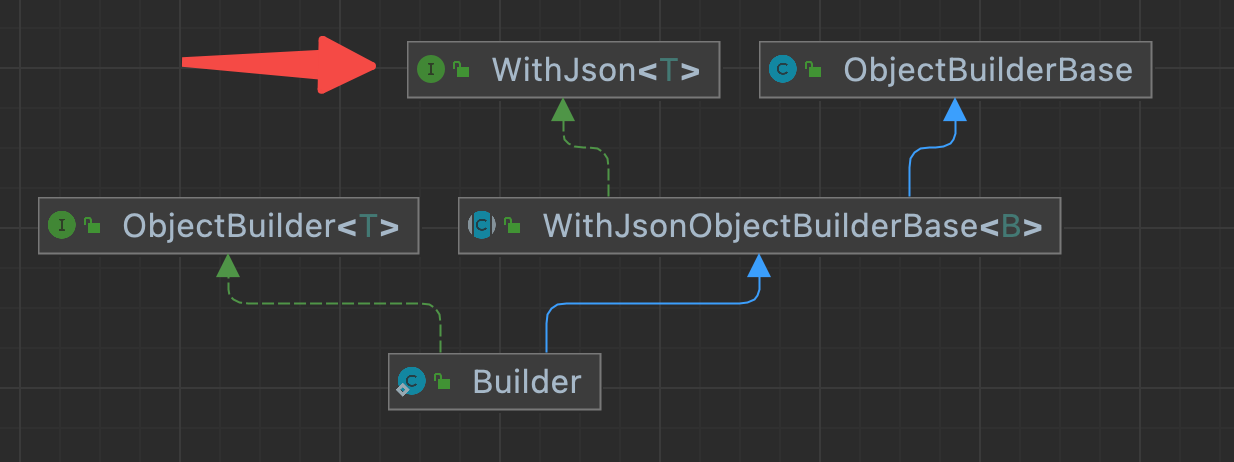The width and height of the screenshot is (1234, 462).
Task: Click the abstract class icon on WithJsonObjectBuilderBase
Action: coord(481,225)
